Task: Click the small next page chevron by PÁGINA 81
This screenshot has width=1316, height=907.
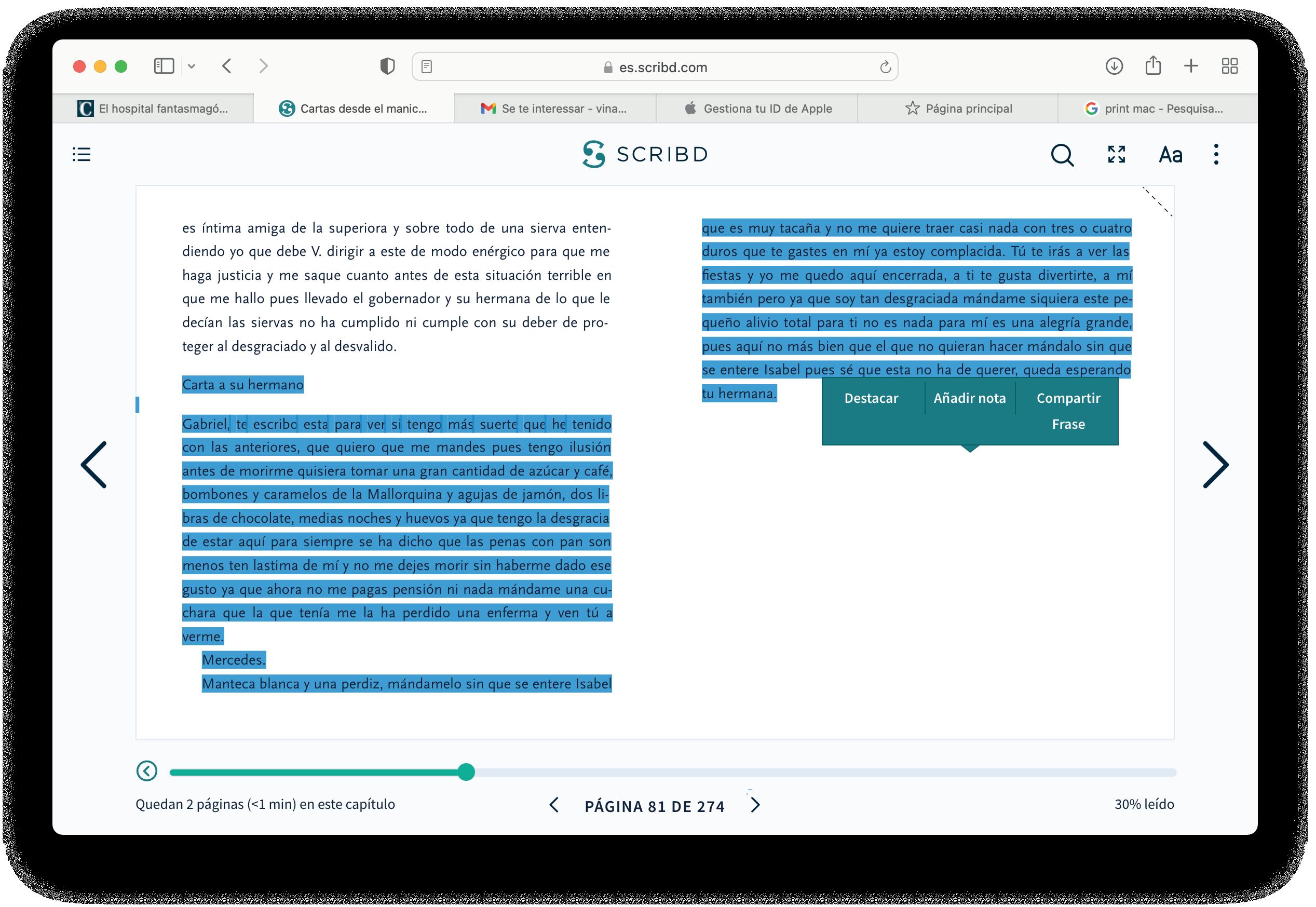Action: (x=755, y=805)
